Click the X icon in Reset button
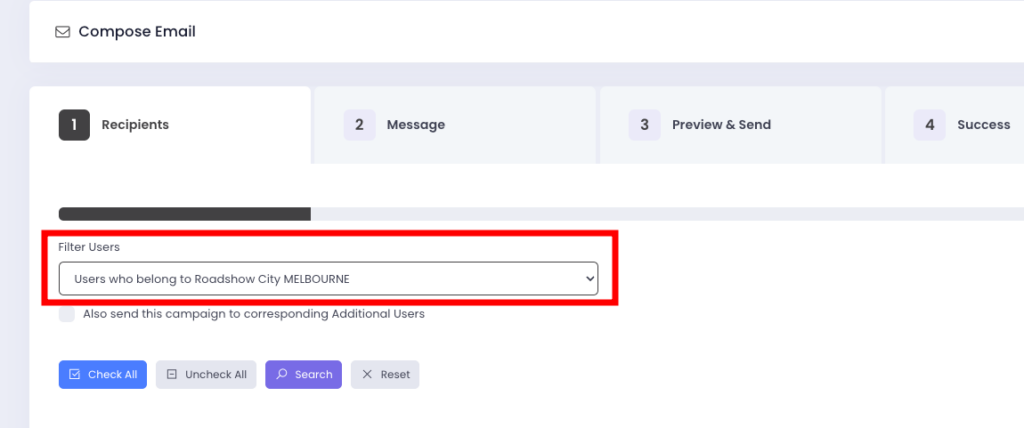 [367, 375]
